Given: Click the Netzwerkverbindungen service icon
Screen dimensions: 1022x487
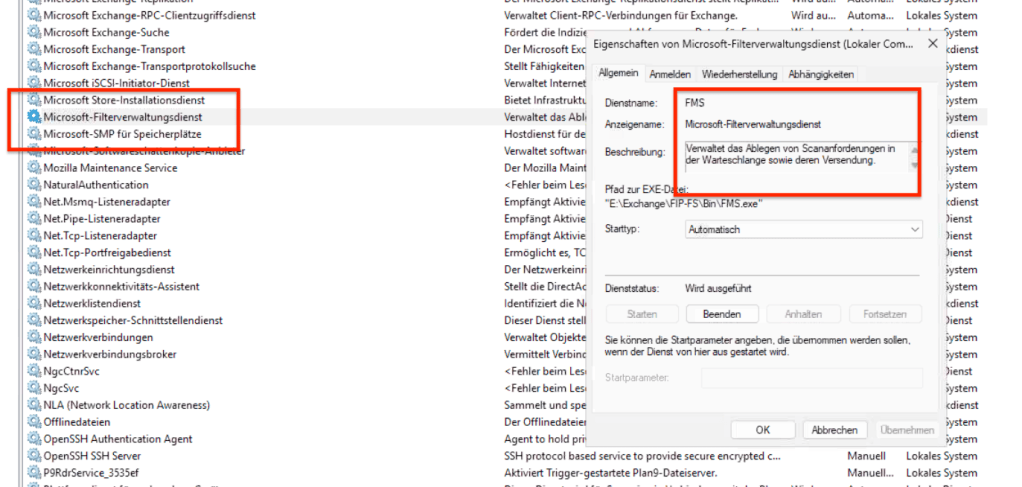Looking at the screenshot, I should tap(35, 337).
